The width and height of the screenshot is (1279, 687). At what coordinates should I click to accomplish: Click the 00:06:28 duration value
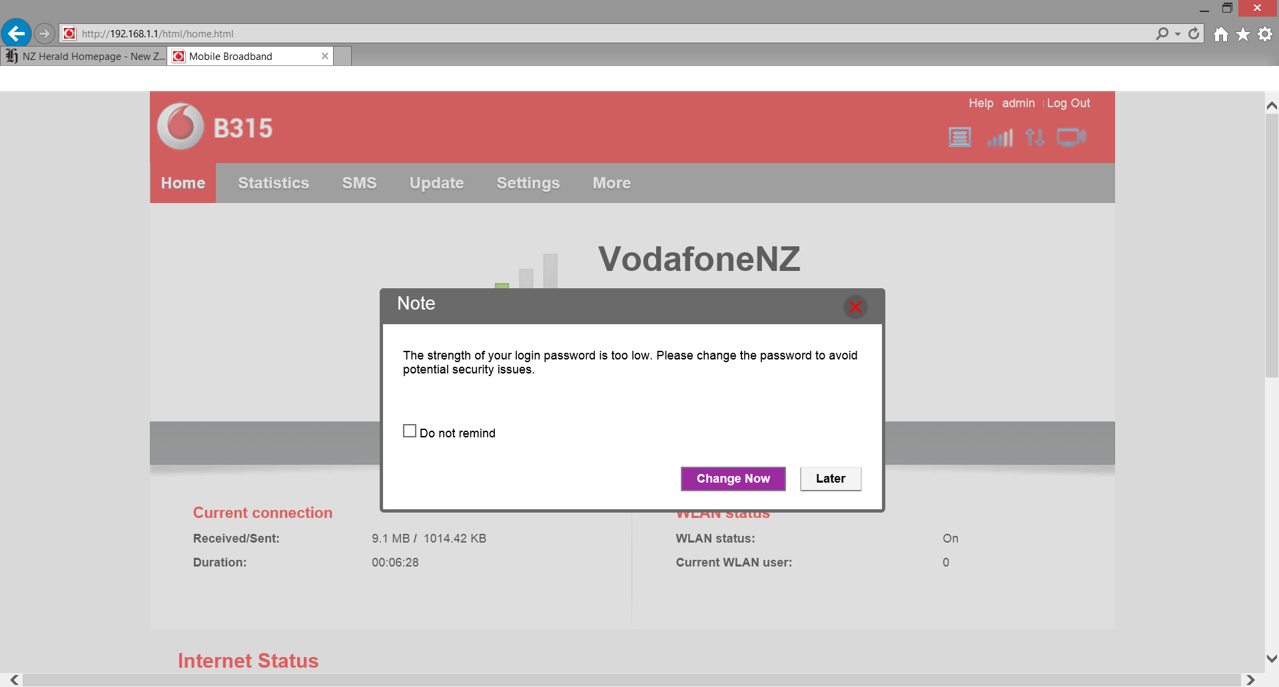395,562
